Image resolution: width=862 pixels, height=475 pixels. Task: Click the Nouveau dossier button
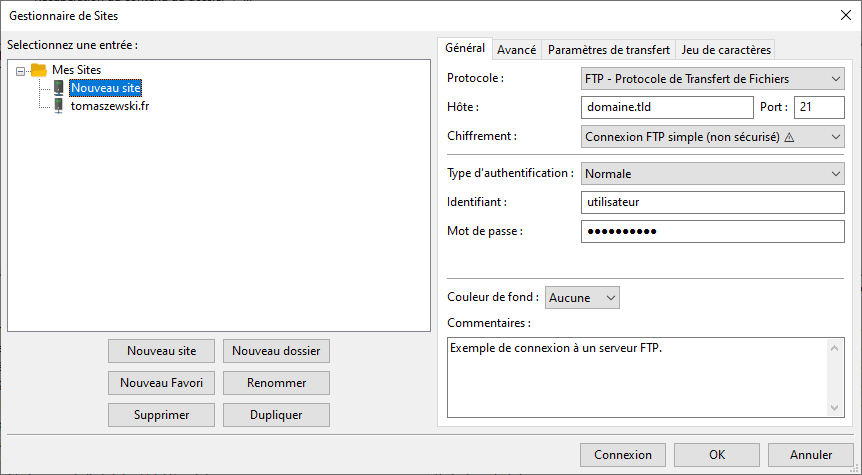pyautogui.click(x=276, y=351)
